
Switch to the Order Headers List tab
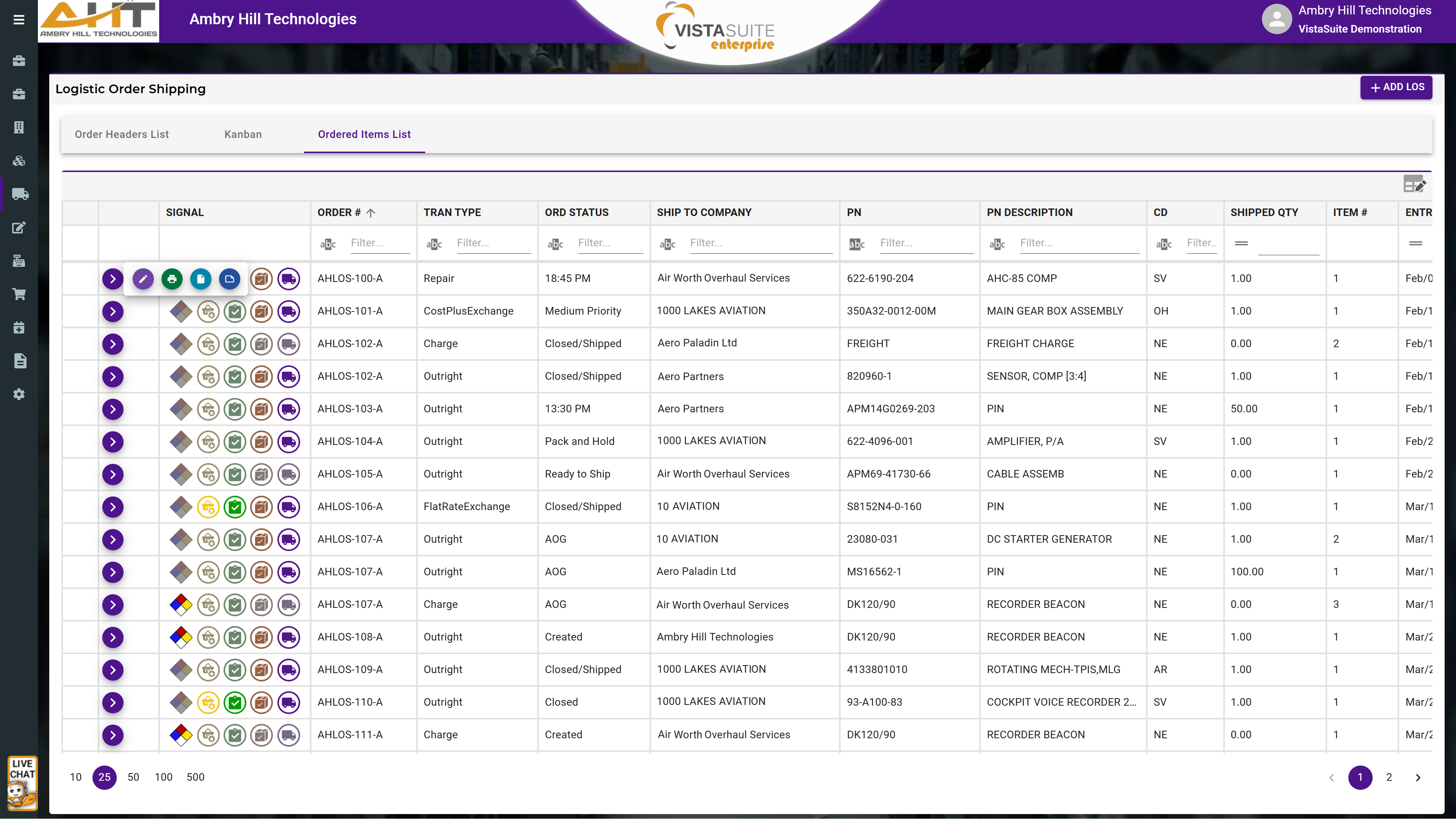[x=122, y=135]
